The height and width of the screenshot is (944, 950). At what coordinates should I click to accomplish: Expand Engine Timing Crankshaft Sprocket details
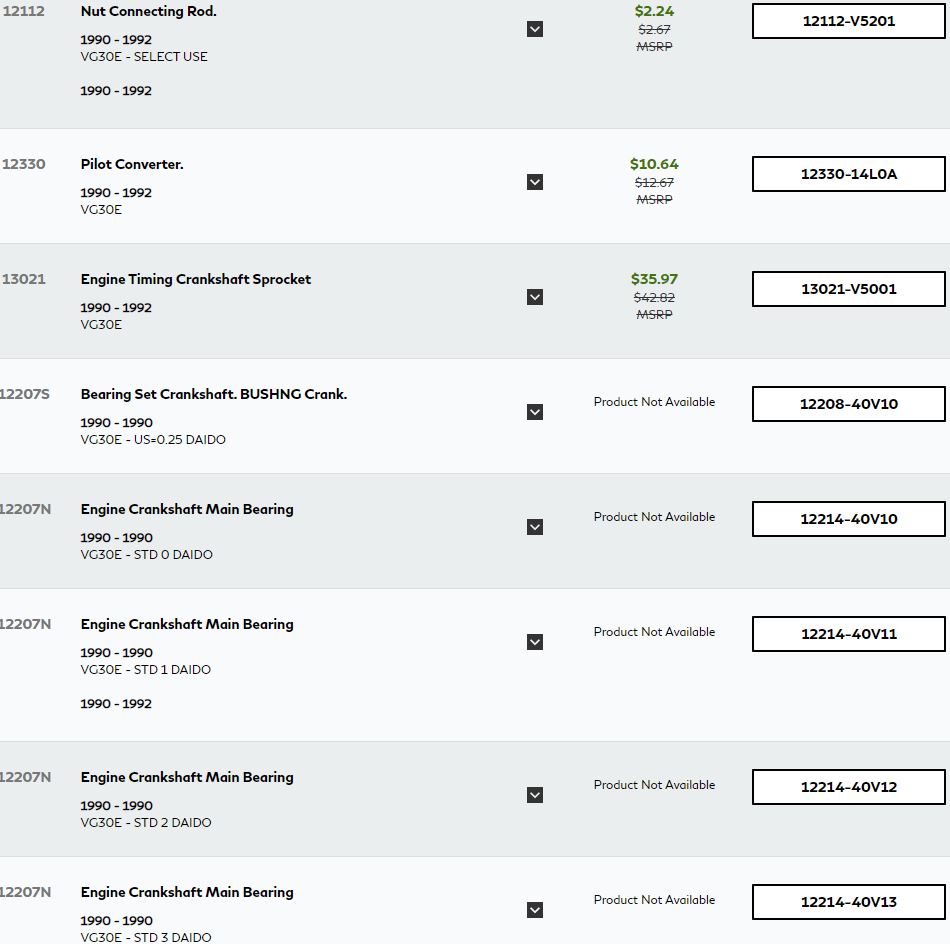coord(534,297)
